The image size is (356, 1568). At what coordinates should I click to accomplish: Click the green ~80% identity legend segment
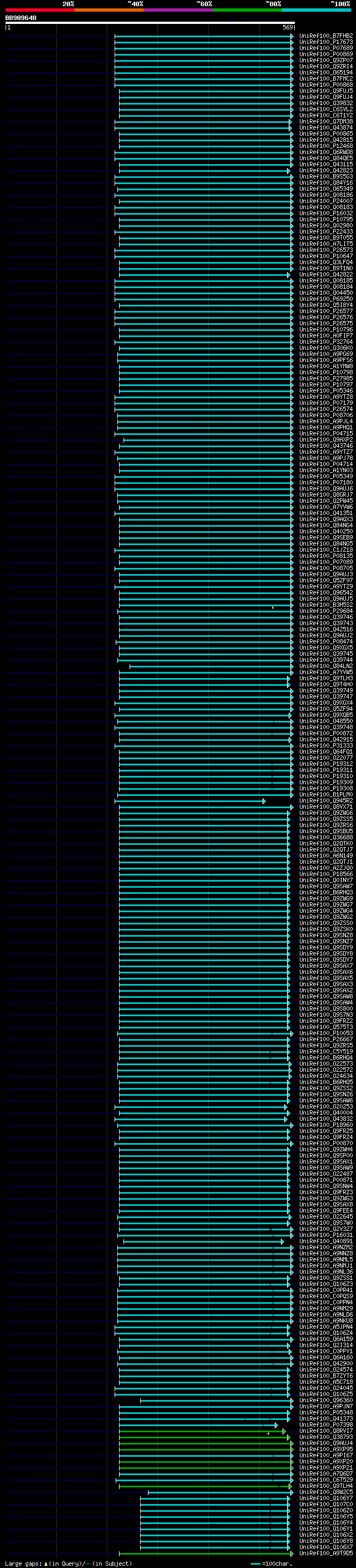pyautogui.click(x=247, y=10)
